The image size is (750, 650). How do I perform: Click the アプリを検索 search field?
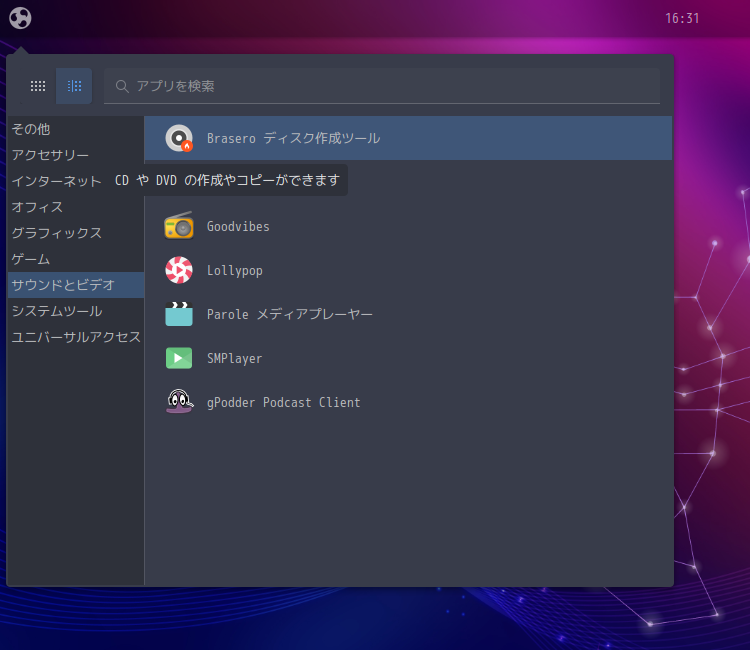coord(382,86)
